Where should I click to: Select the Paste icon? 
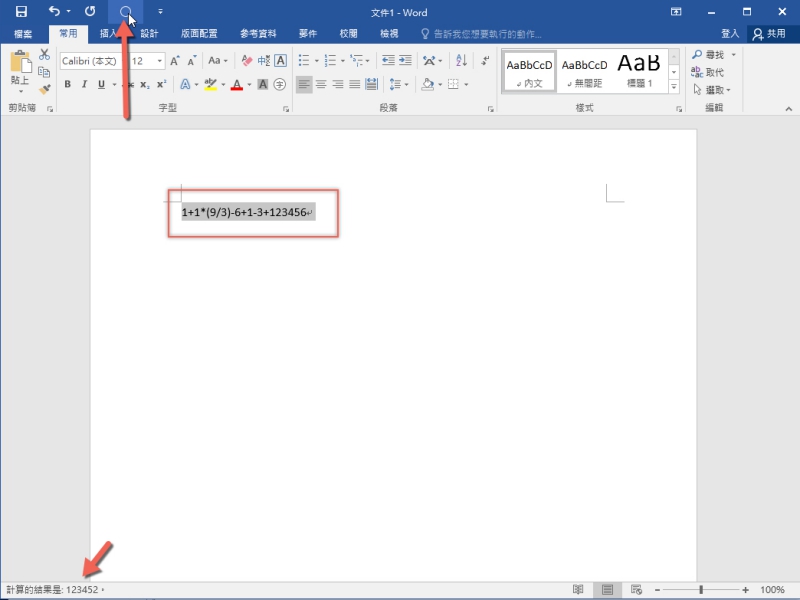pyautogui.click(x=20, y=64)
